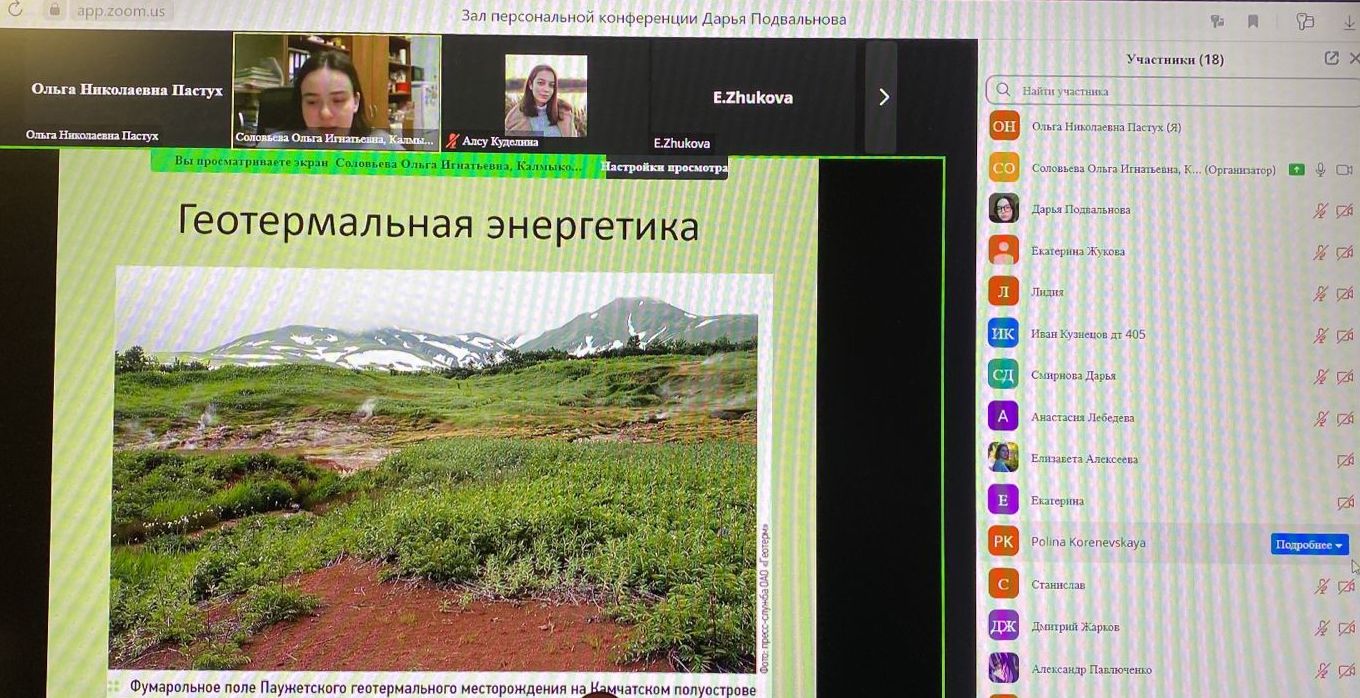The height and width of the screenshot is (698, 1360).
Task: Select the E.Zhukova video tile
Action: [x=752, y=94]
